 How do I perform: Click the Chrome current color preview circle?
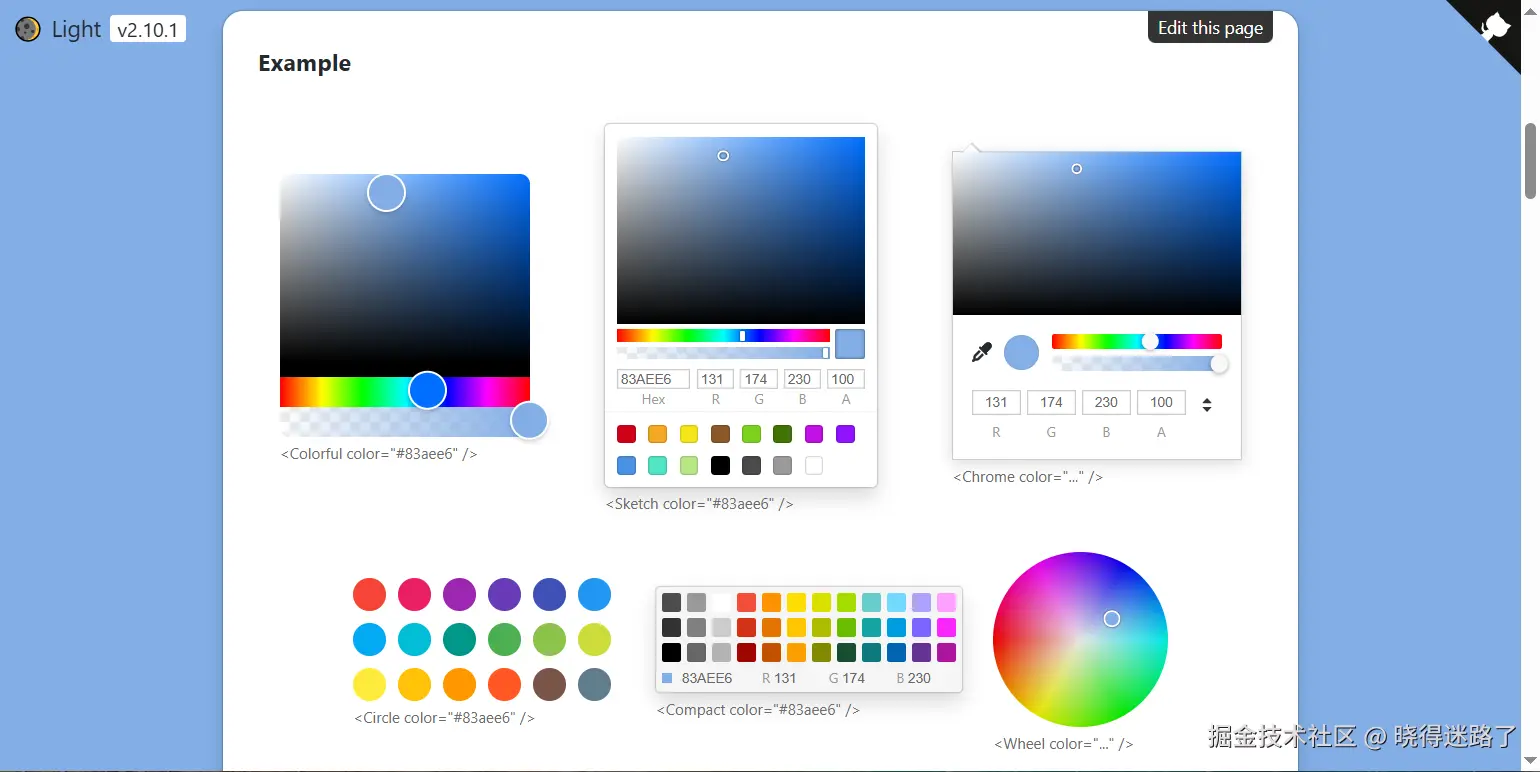click(1021, 352)
